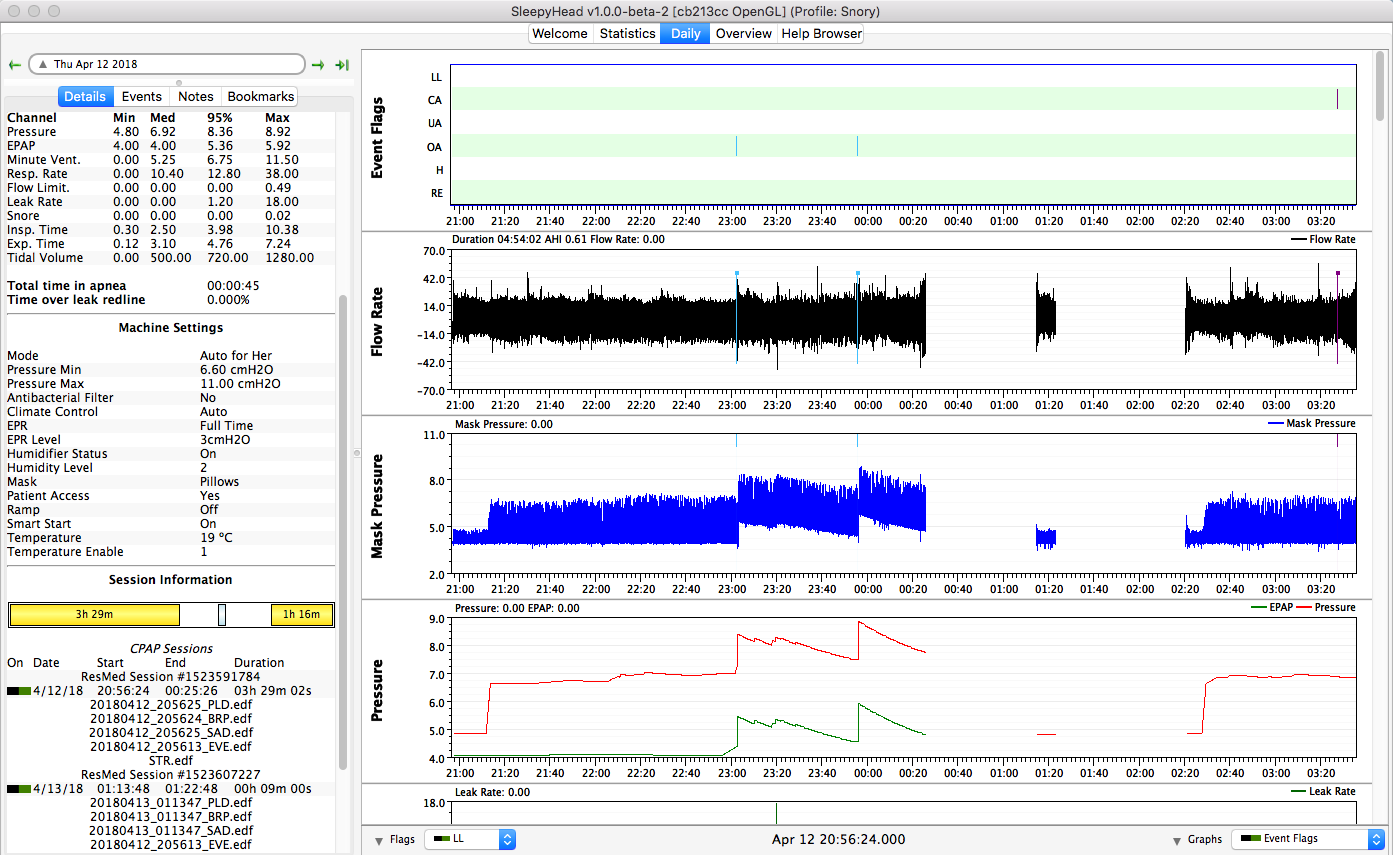Click the Total time in apnea value 00:00:45
Viewport: 1393px width, 855px height.
[x=233, y=286]
